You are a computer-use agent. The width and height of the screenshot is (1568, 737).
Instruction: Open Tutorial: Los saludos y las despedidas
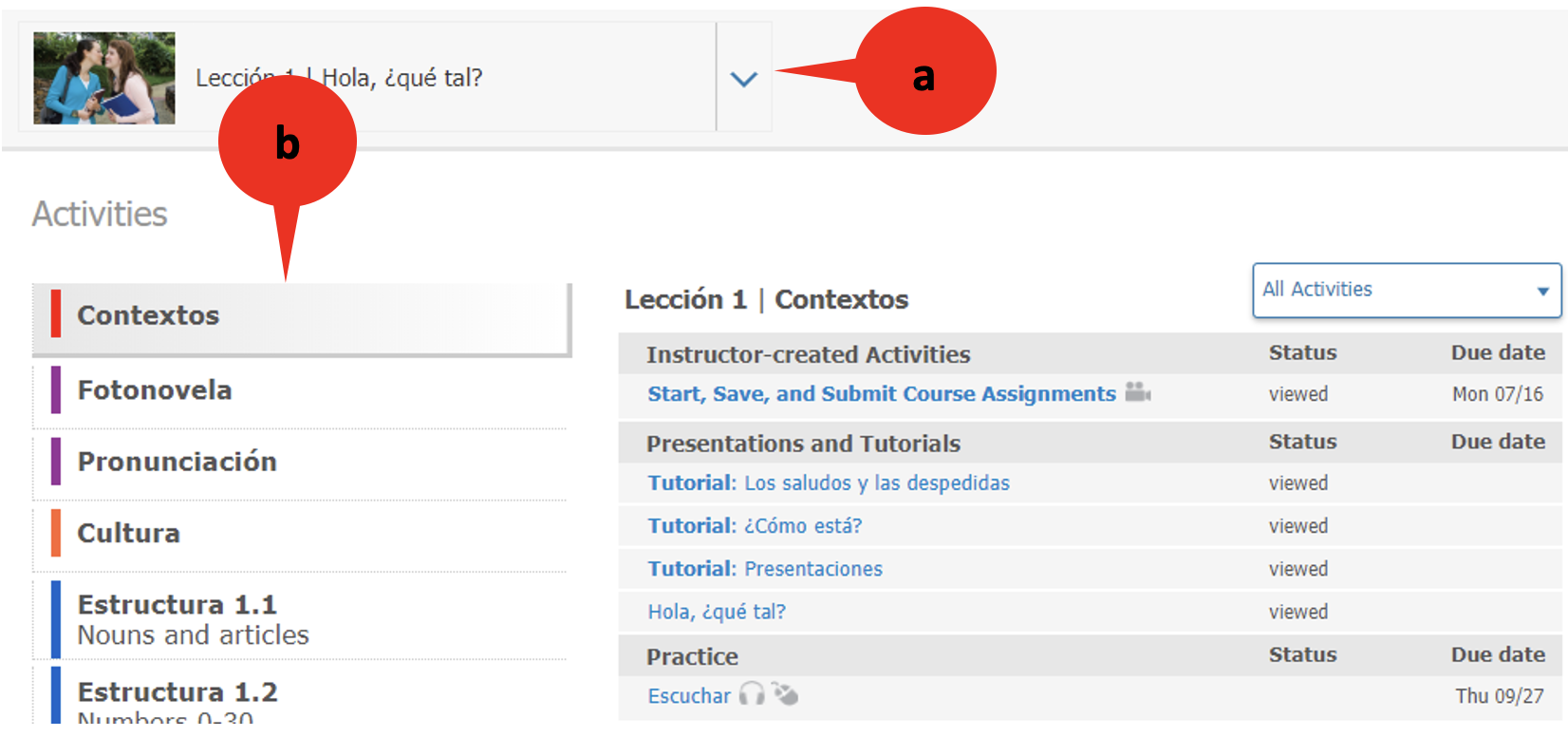[x=829, y=483]
